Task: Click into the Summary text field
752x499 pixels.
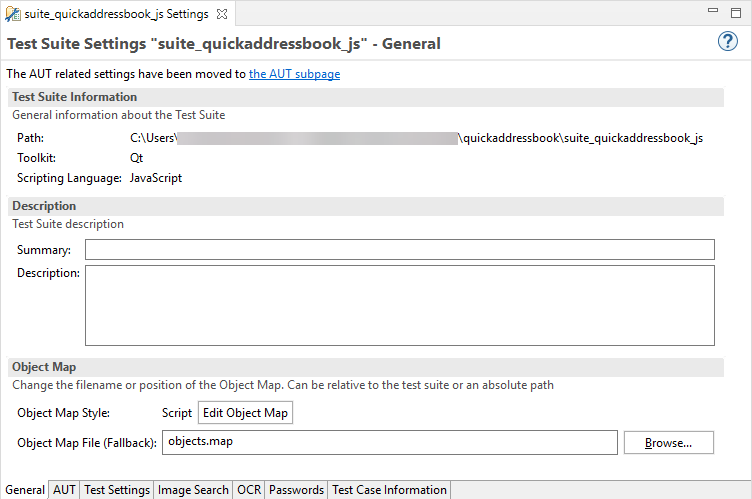Action: click(399, 250)
